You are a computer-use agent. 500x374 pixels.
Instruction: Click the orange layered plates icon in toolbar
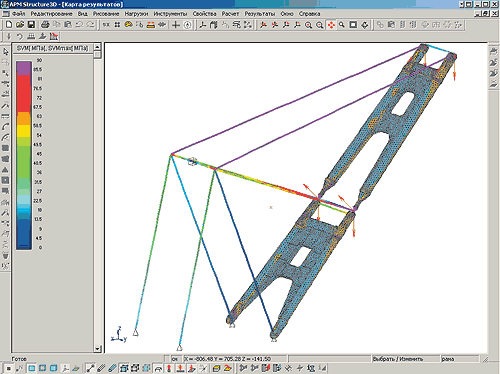point(151,25)
